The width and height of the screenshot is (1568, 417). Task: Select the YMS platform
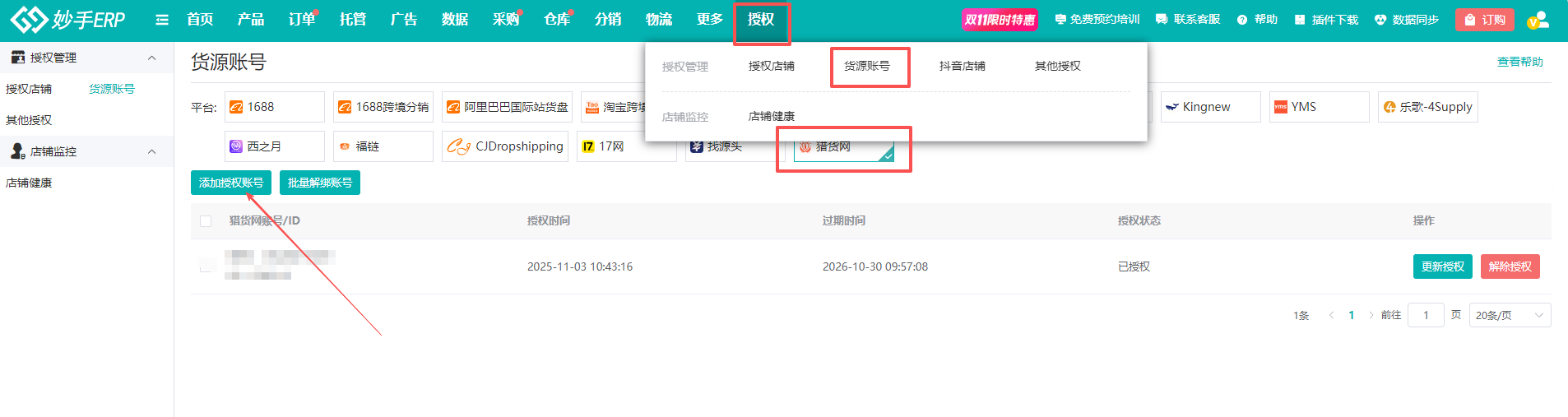pos(1319,107)
